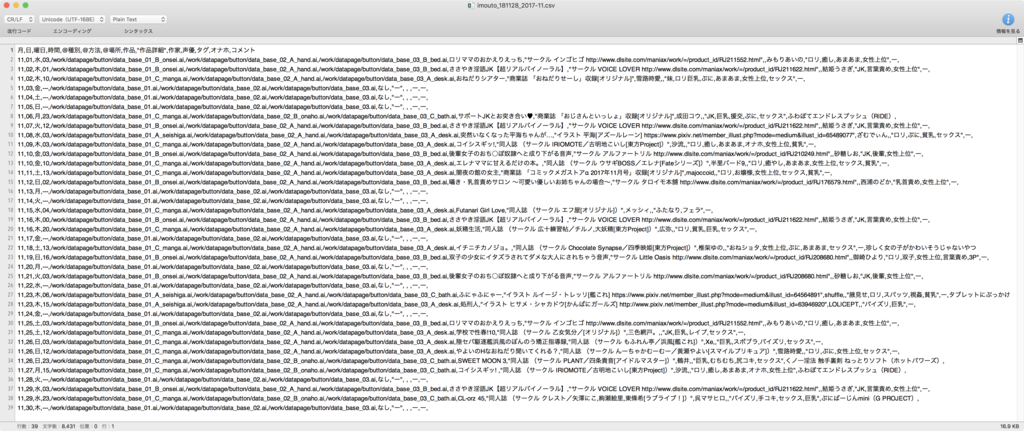This screenshot has width=1024, height=431.
Task: Click the 16.9 KB file size indicator
Action: (x=1008, y=426)
